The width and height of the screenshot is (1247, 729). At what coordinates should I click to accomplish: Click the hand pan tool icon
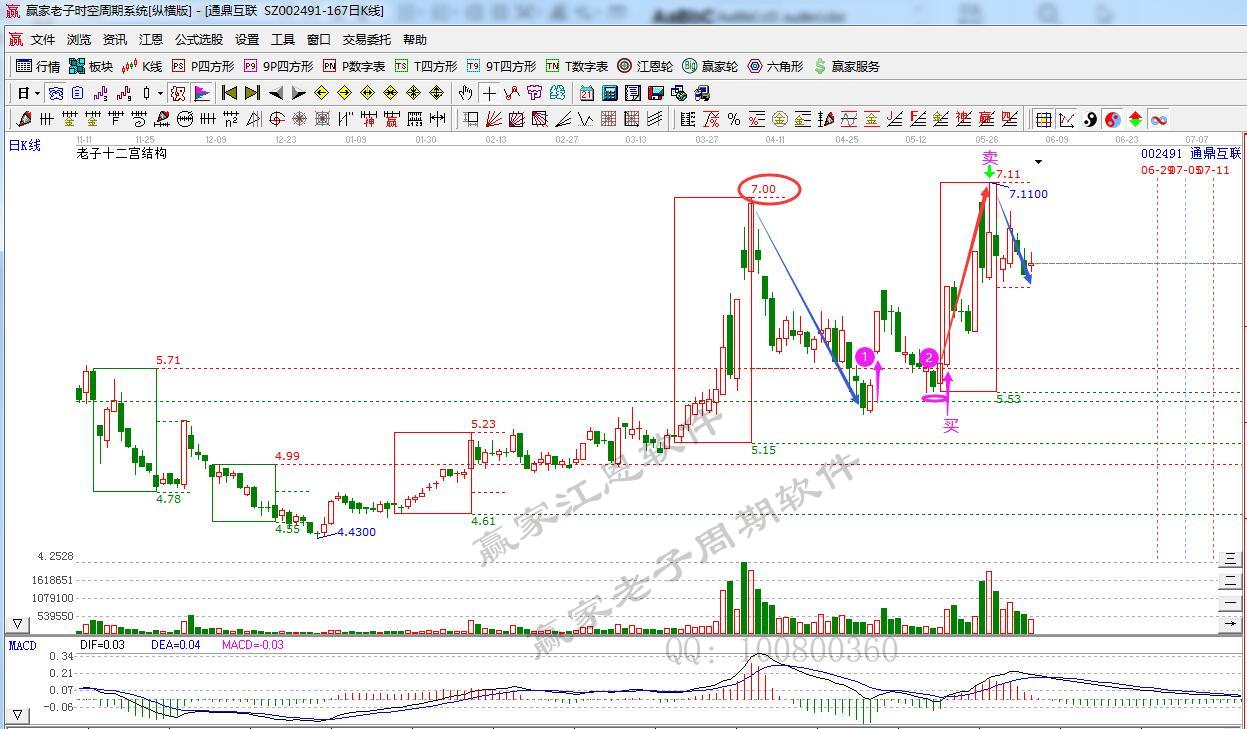tap(465, 93)
